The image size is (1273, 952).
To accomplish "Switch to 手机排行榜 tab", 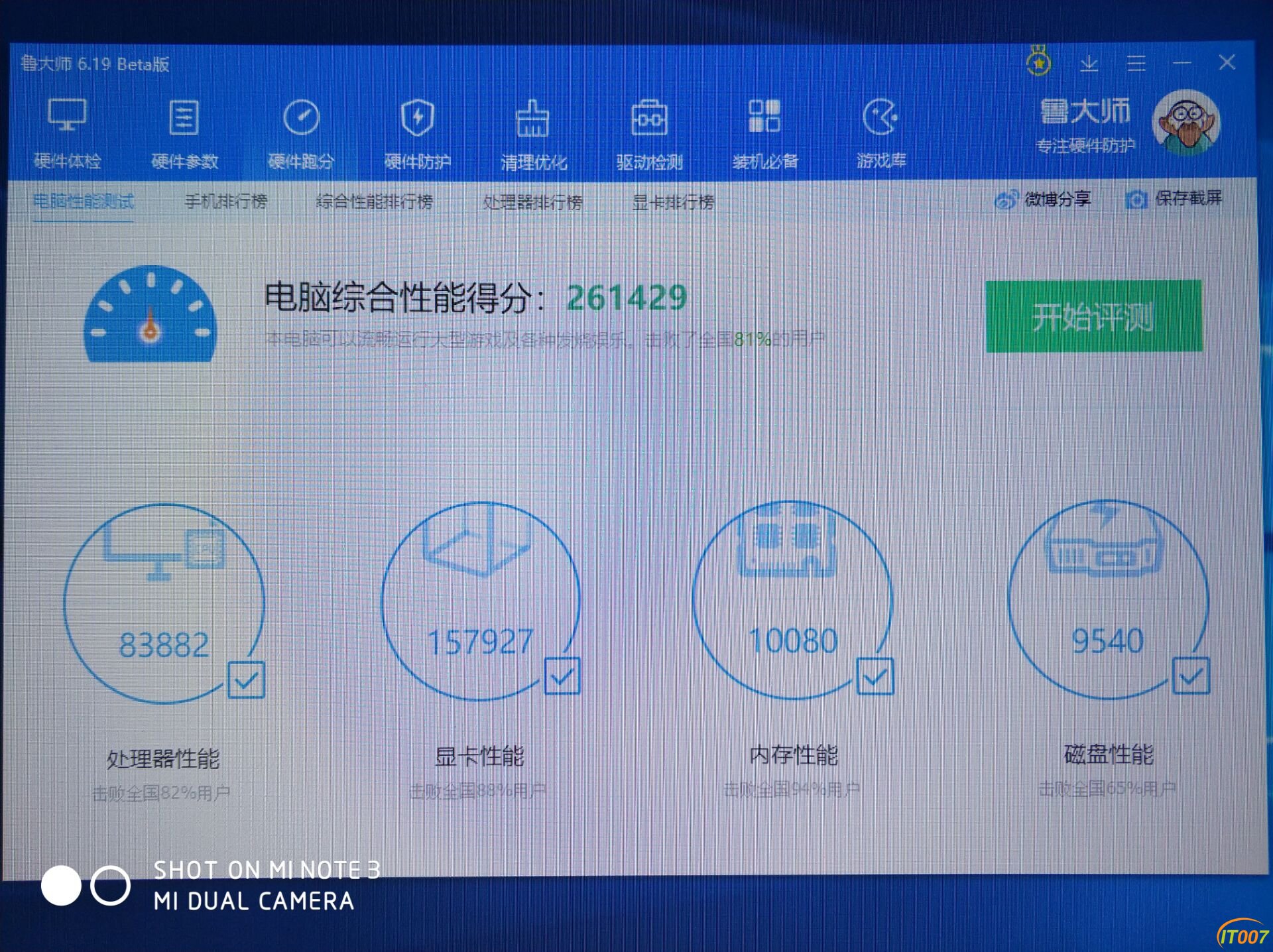I will pos(225,201).
